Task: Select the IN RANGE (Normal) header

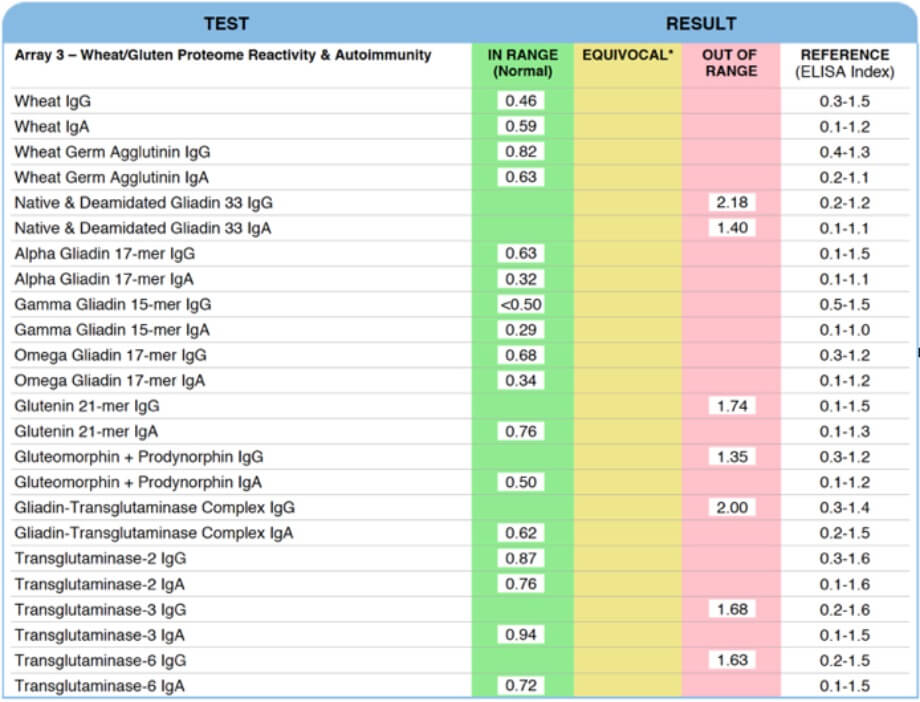Action: click(x=522, y=63)
